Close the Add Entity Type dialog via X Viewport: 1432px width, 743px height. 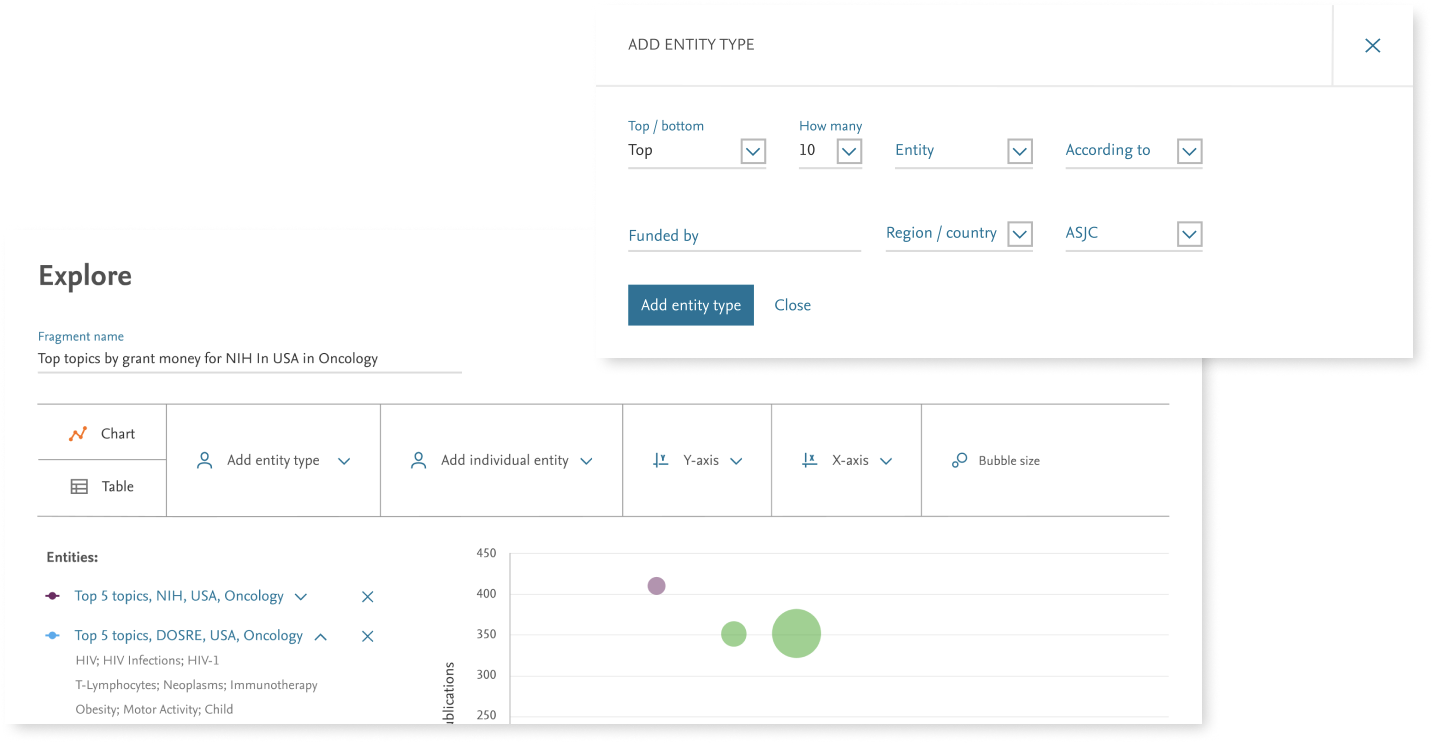pyautogui.click(x=1372, y=45)
